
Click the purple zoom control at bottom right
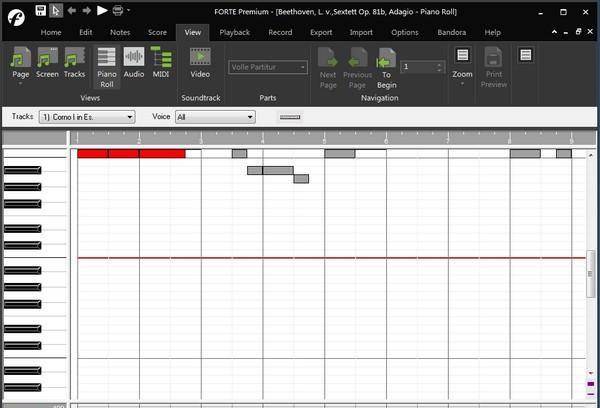coord(591,384)
